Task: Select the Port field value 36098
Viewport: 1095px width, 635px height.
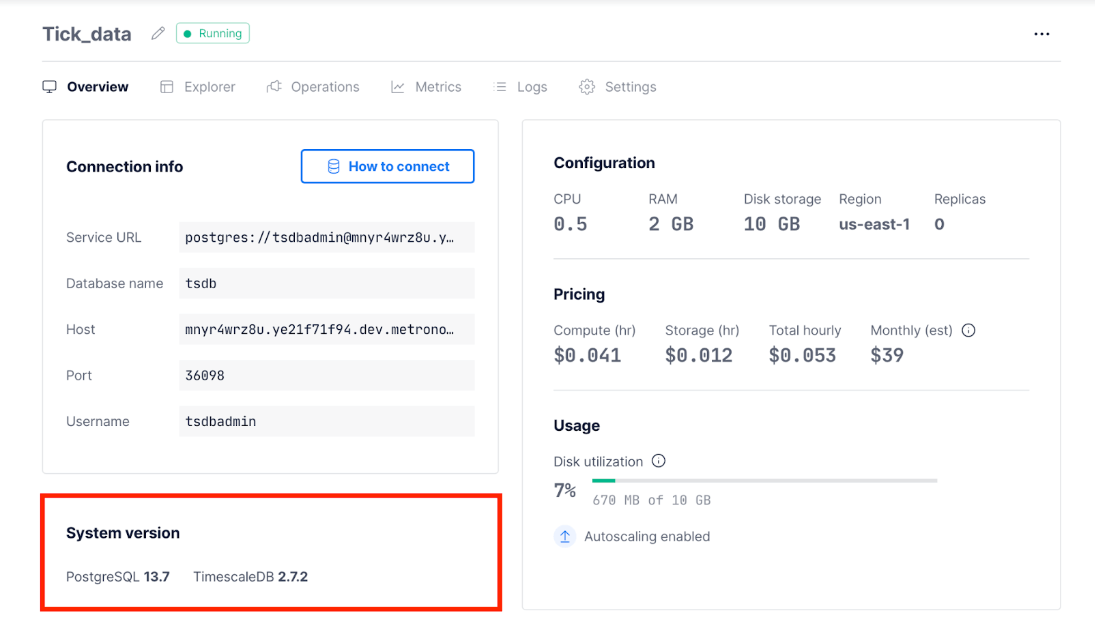Action: (x=326, y=375)
